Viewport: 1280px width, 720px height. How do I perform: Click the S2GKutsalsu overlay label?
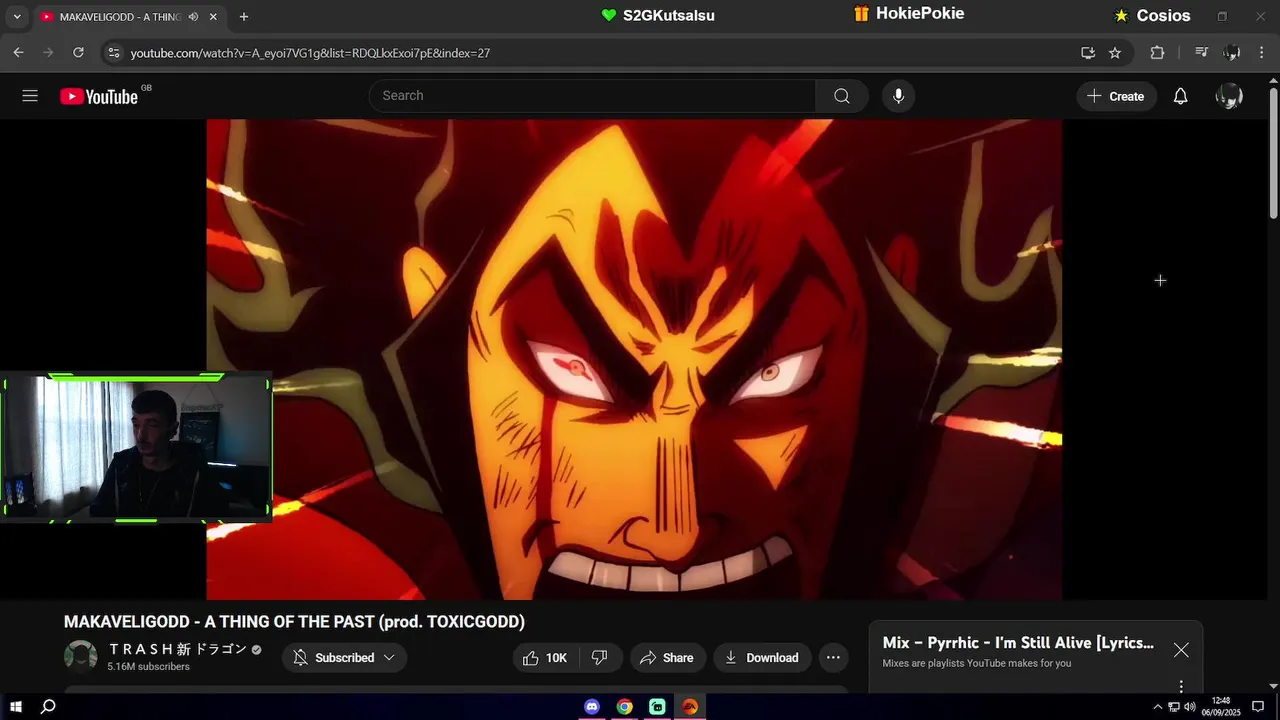click(x=658, y=15)
